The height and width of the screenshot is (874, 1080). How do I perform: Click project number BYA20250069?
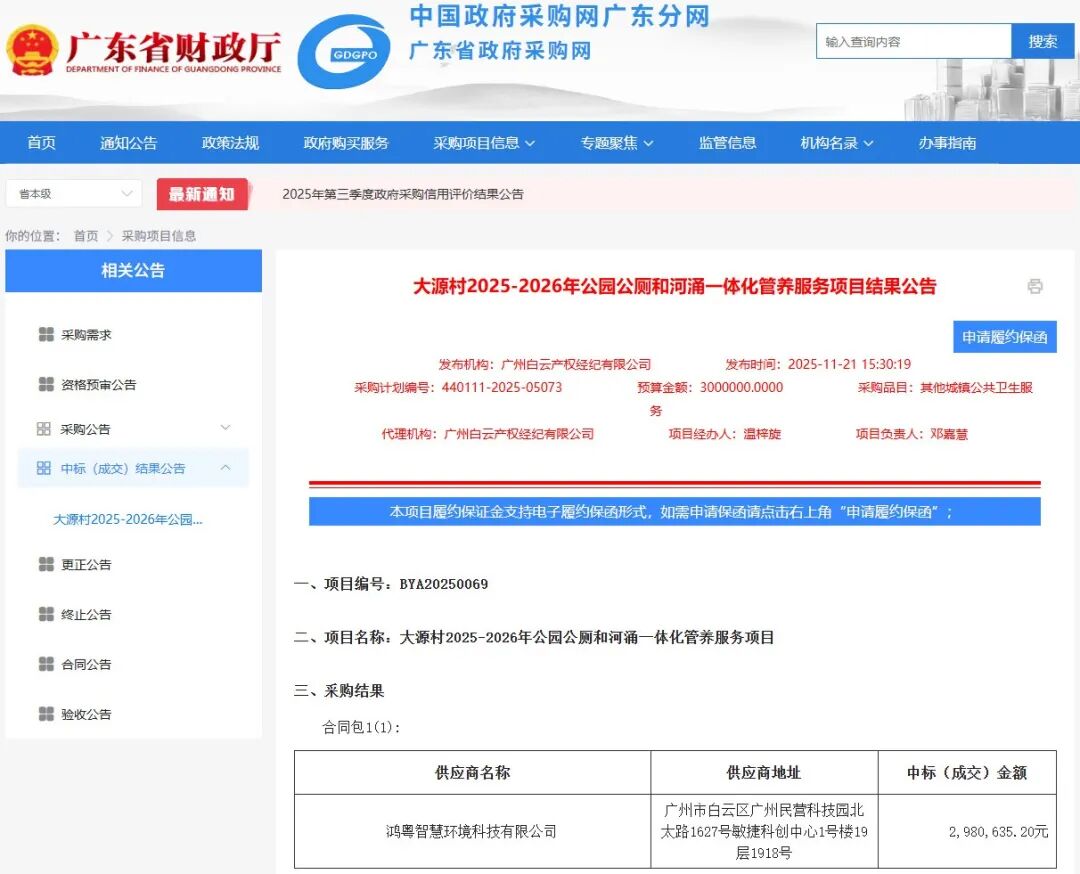pos(444,584)
